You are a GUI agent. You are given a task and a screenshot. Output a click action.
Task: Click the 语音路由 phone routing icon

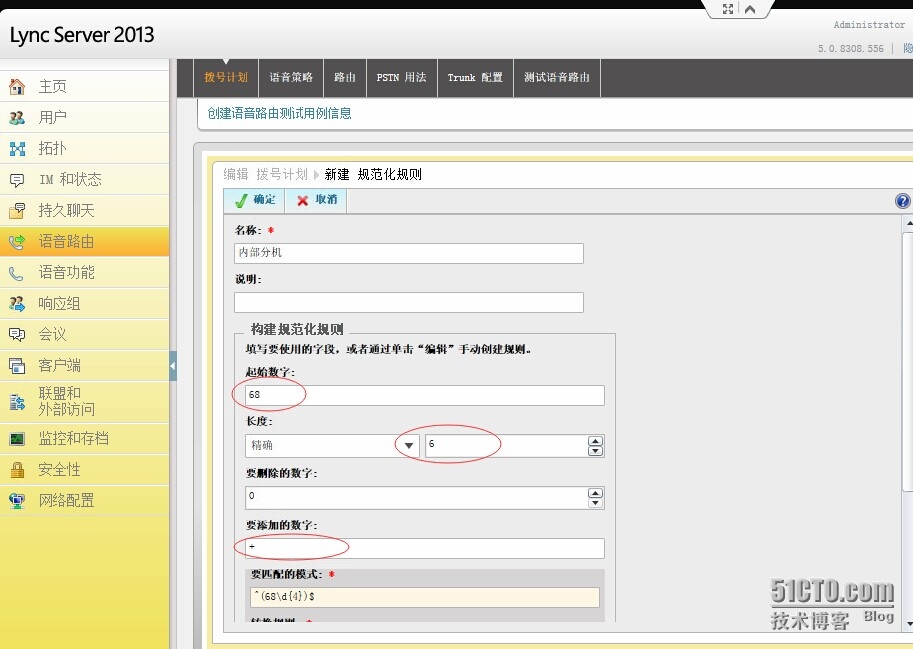coord(17,242)
